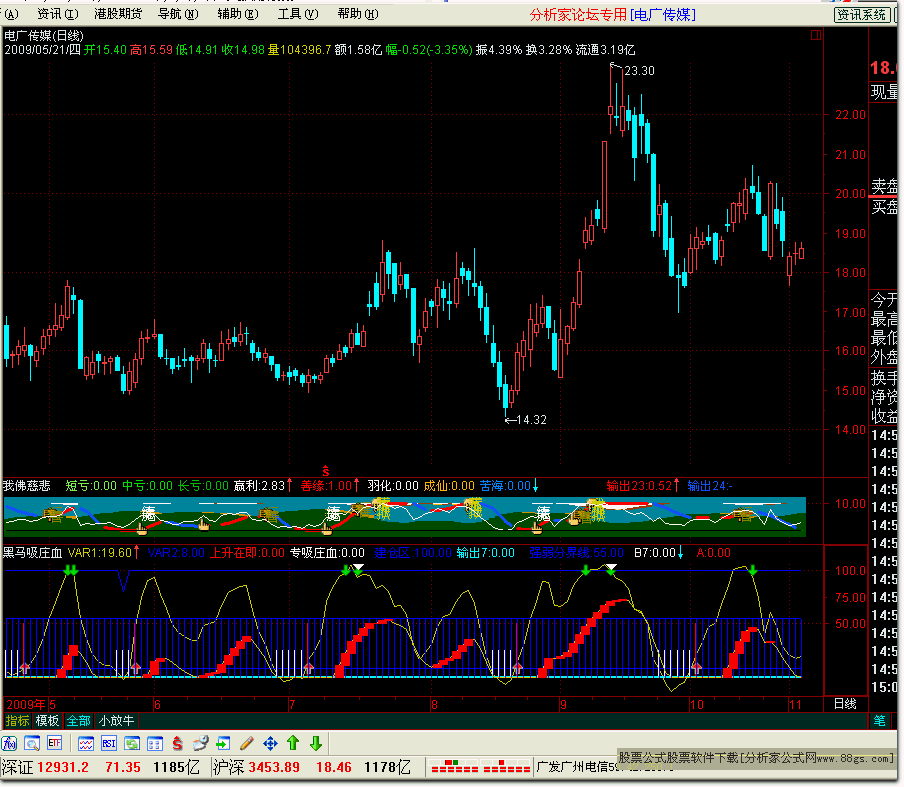Select the 小放牛 tab
Image resolution: width=904 pixels, height=787 pixels.
pyautogui.click(x=116, y=721)
